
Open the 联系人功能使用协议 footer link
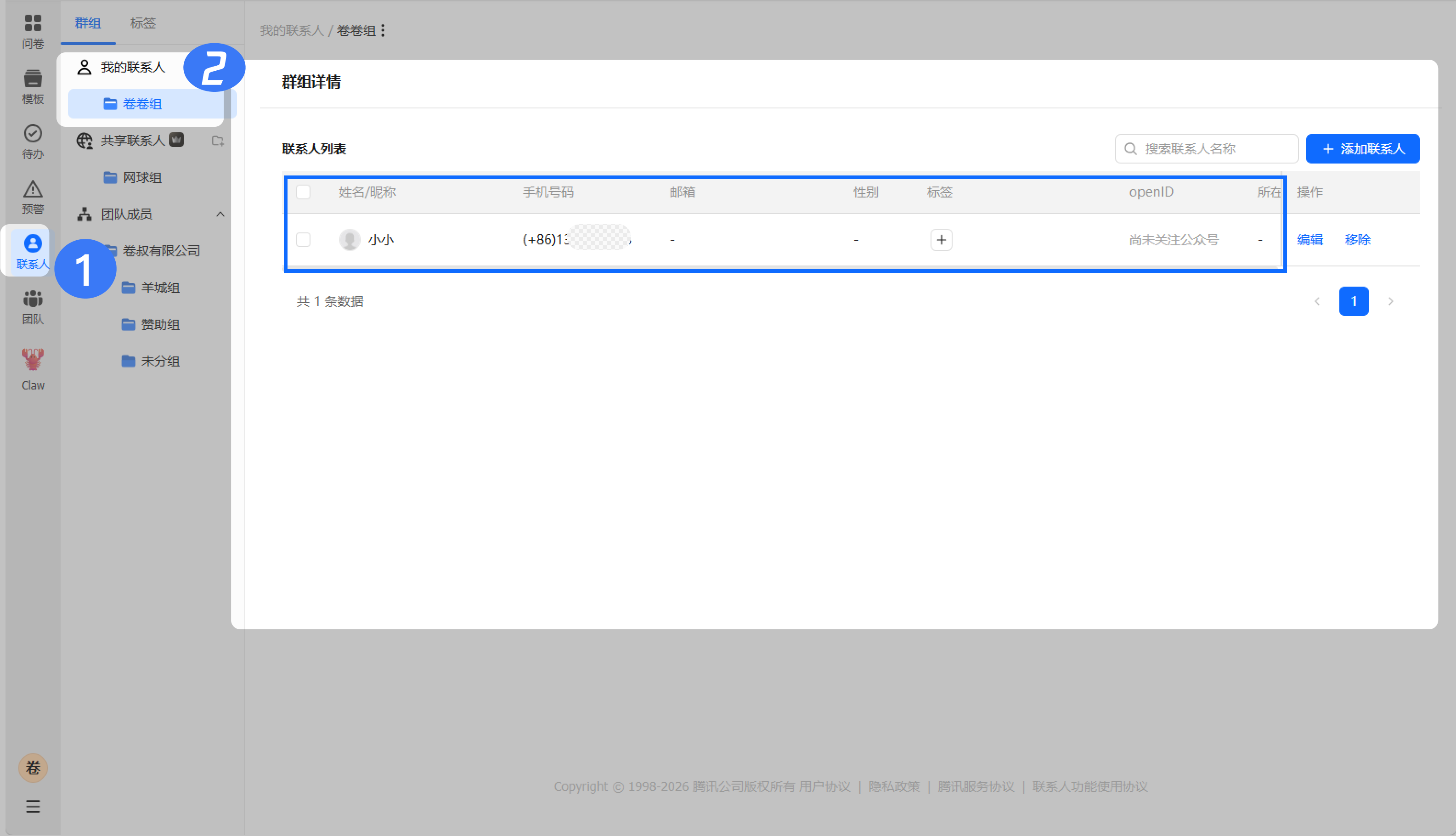click(x=1089, y=786)
